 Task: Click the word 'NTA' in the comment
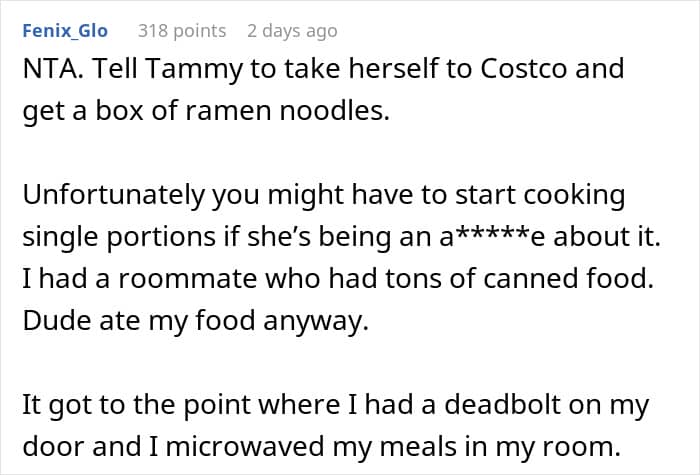[x=47, y=70]
